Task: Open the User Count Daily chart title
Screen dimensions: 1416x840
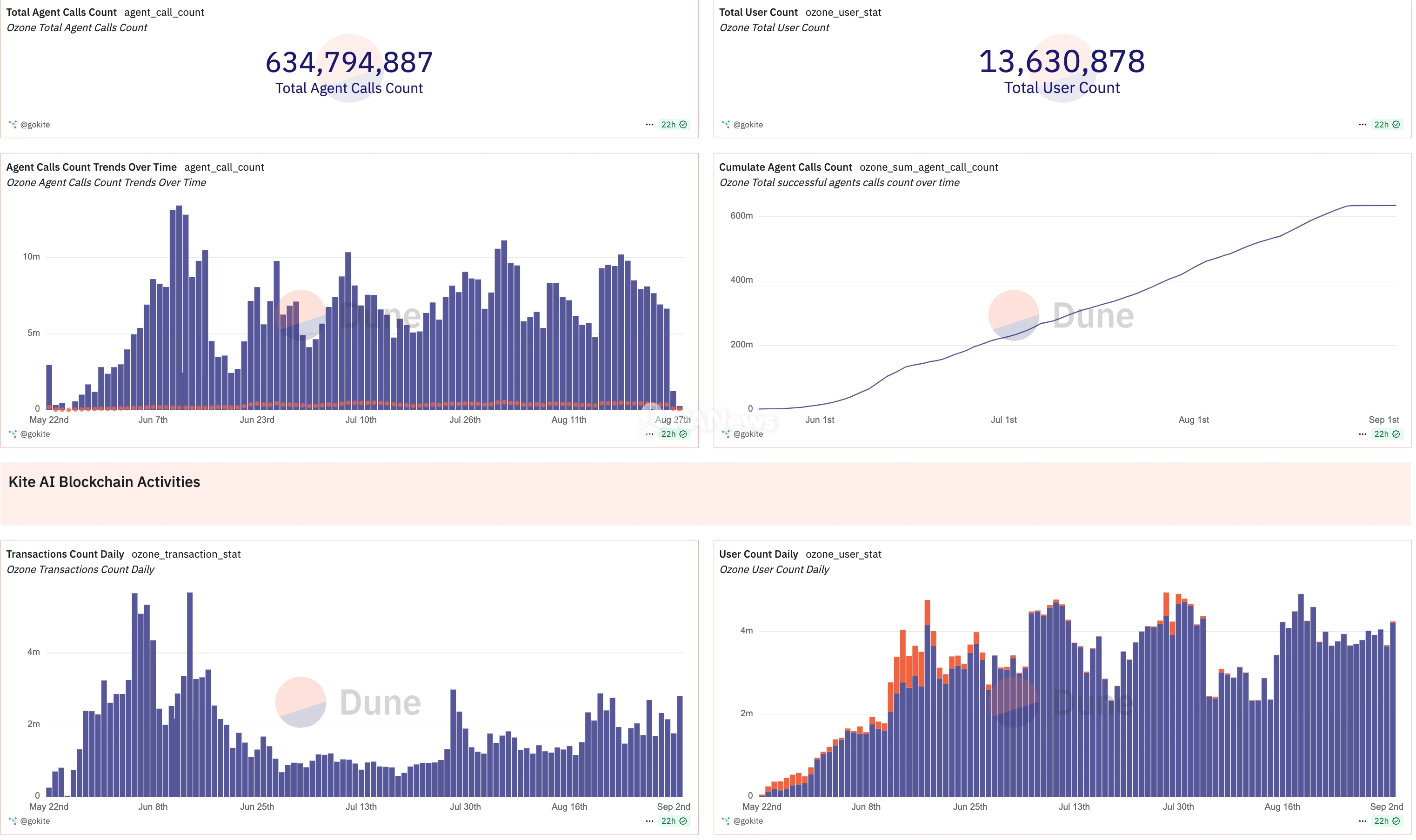Action: pos(758,554)
